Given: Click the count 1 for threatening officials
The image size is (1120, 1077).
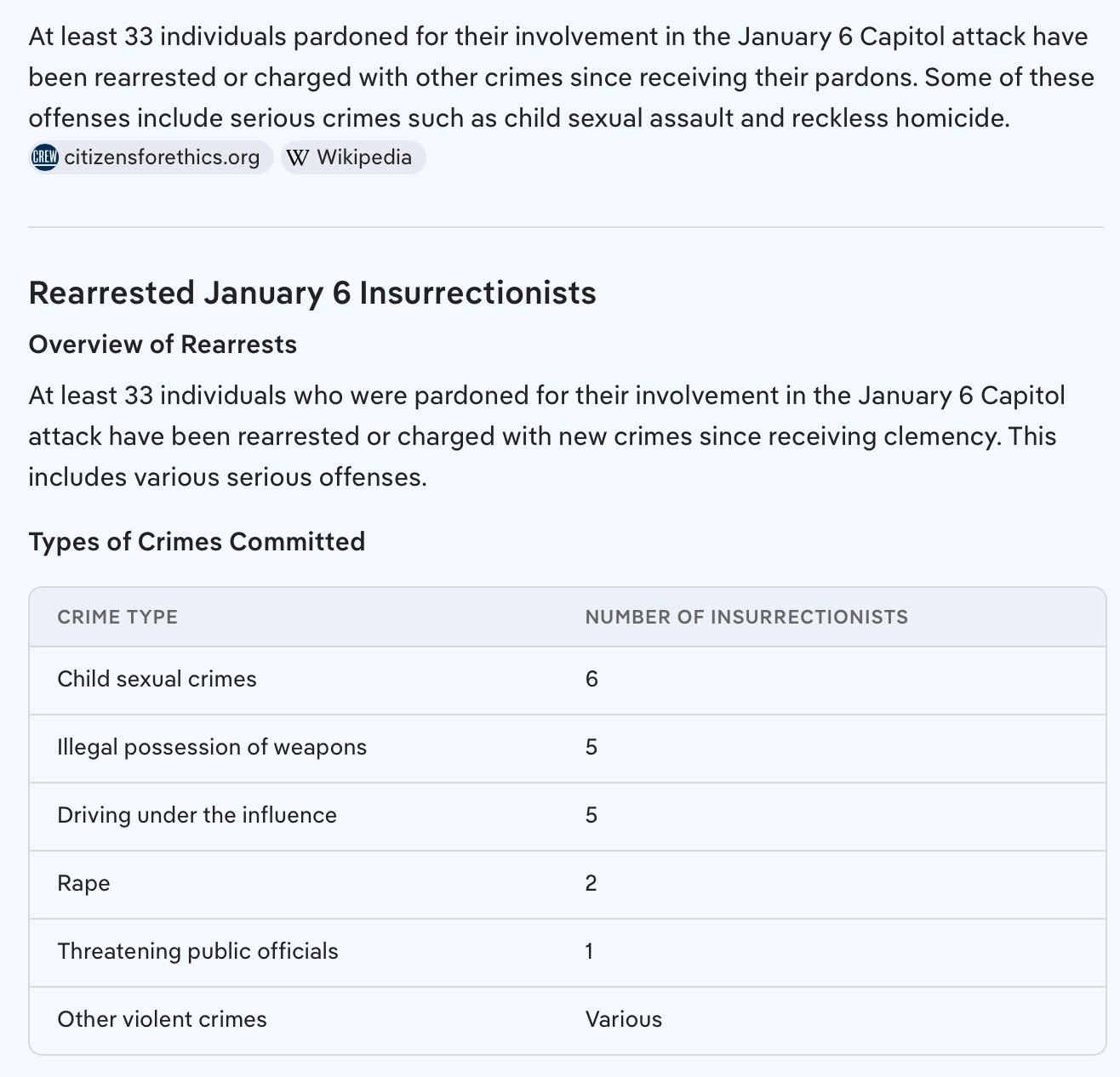Looking at the screenshot, I should (589, 951).
